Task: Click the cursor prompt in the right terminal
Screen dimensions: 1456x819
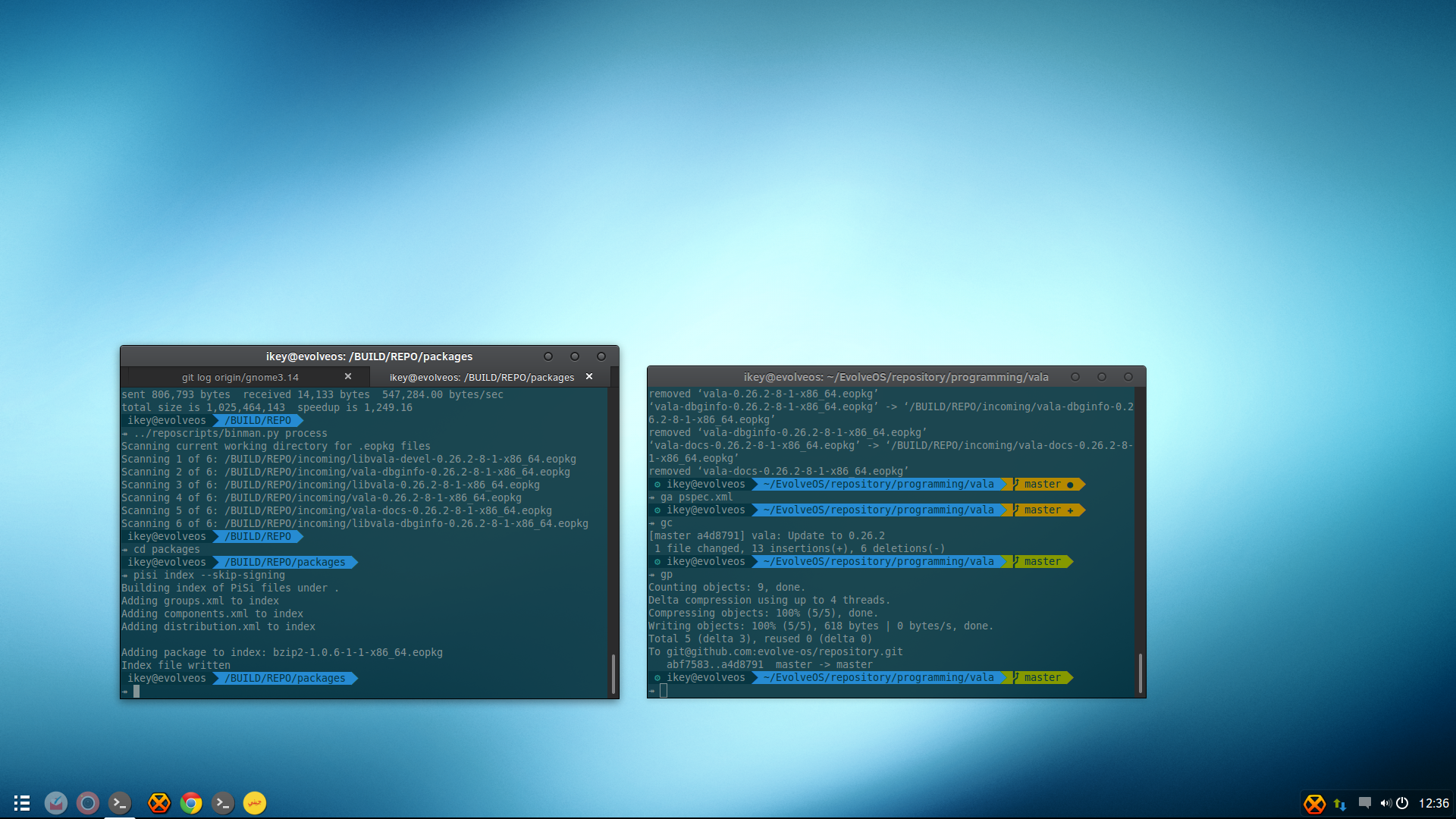Action: pyautogui.click(x=663, y=691)
